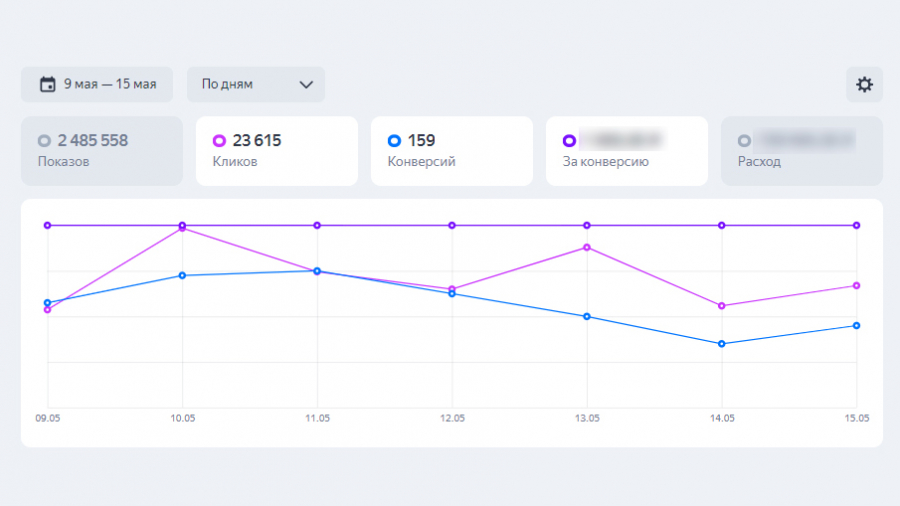Select the blue conversions point on 14.05

(x=722, y=344)
